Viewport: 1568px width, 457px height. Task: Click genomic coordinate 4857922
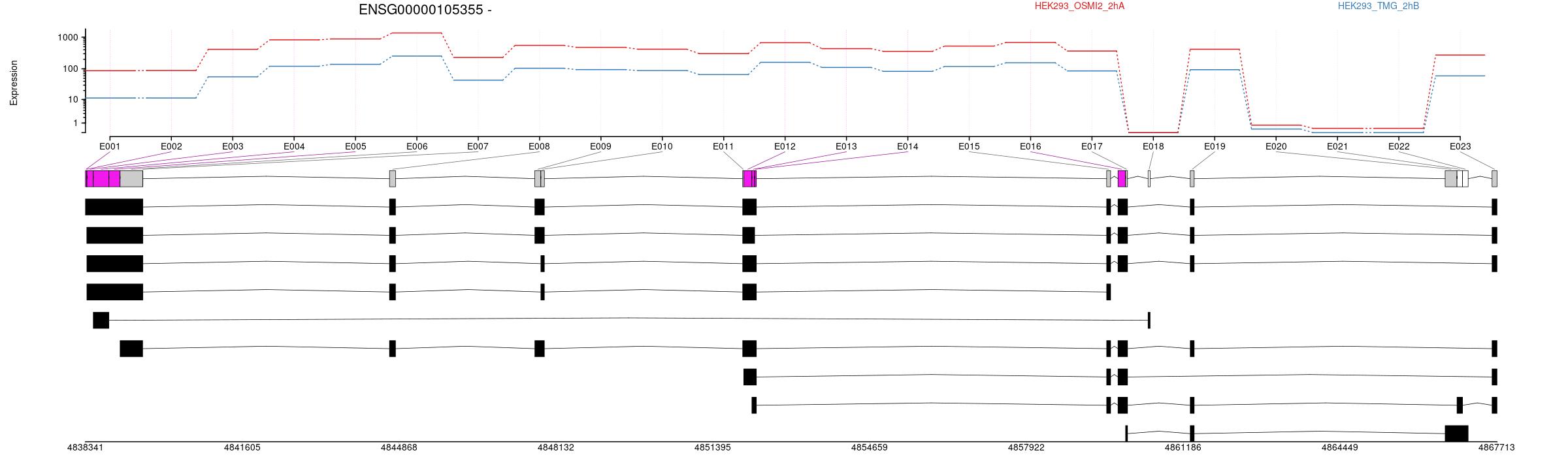1026,447
